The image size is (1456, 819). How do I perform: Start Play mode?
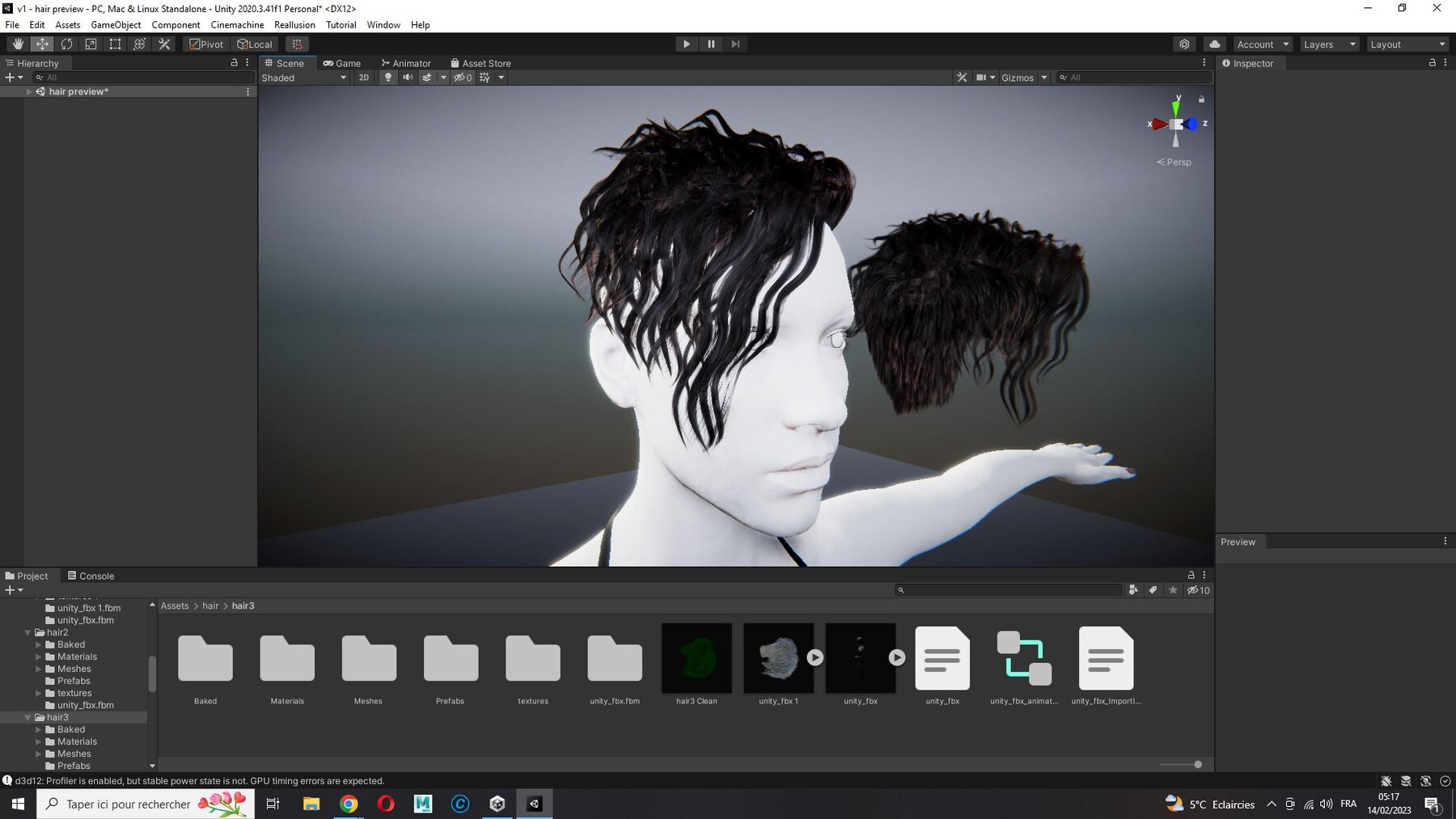tap(687, 44)
